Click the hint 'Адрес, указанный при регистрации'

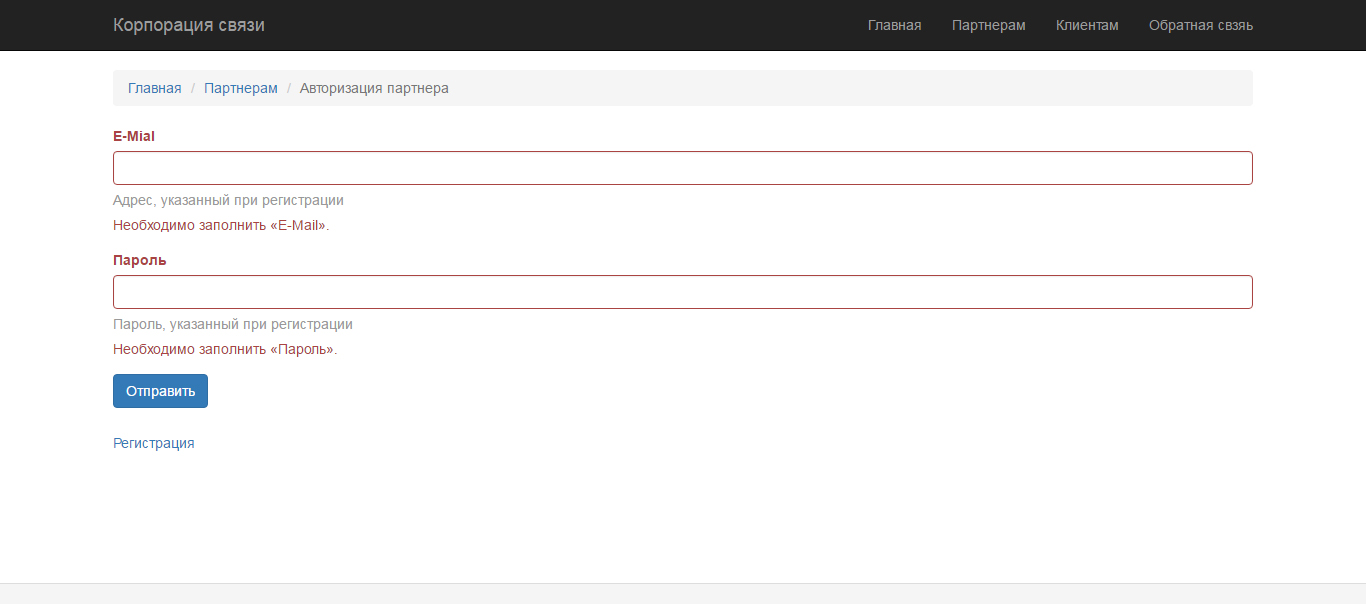pyautogui.click(x=228, y=200)
